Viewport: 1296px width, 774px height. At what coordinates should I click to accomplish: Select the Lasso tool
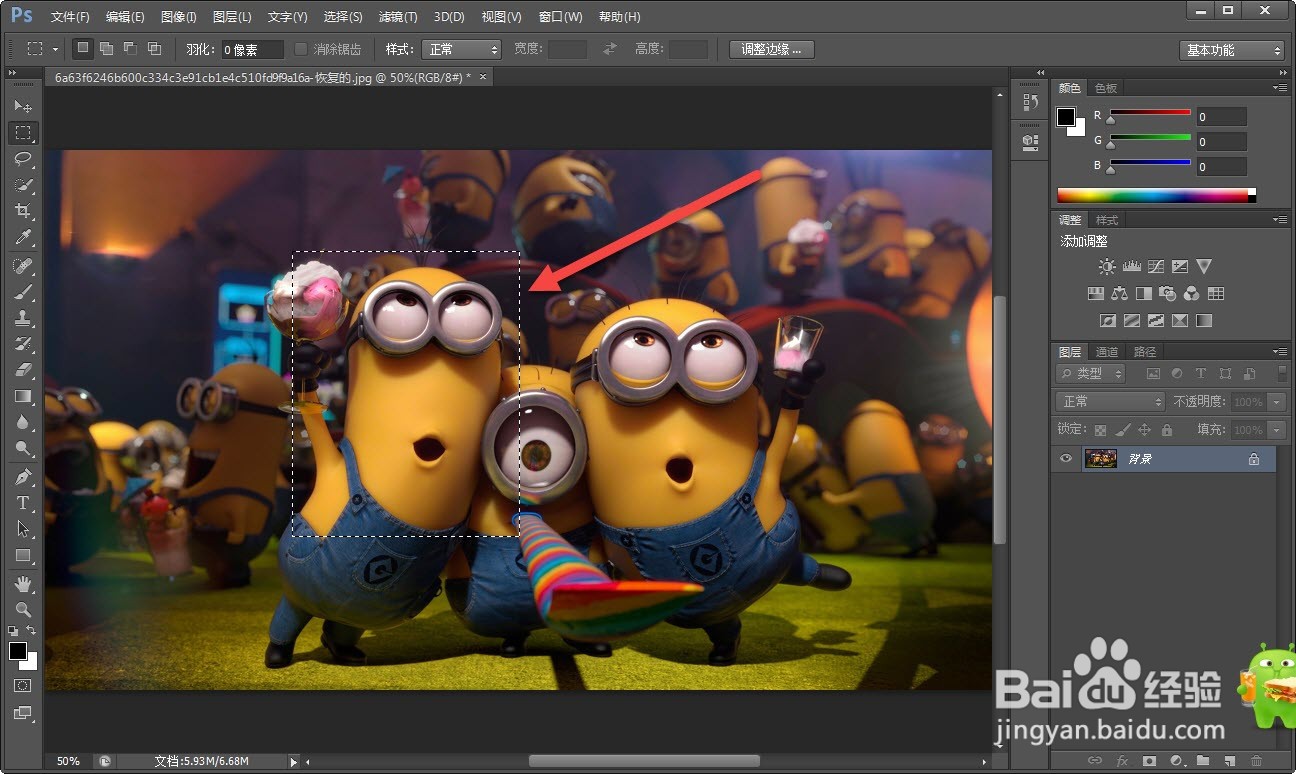click(x=23, y=159)
